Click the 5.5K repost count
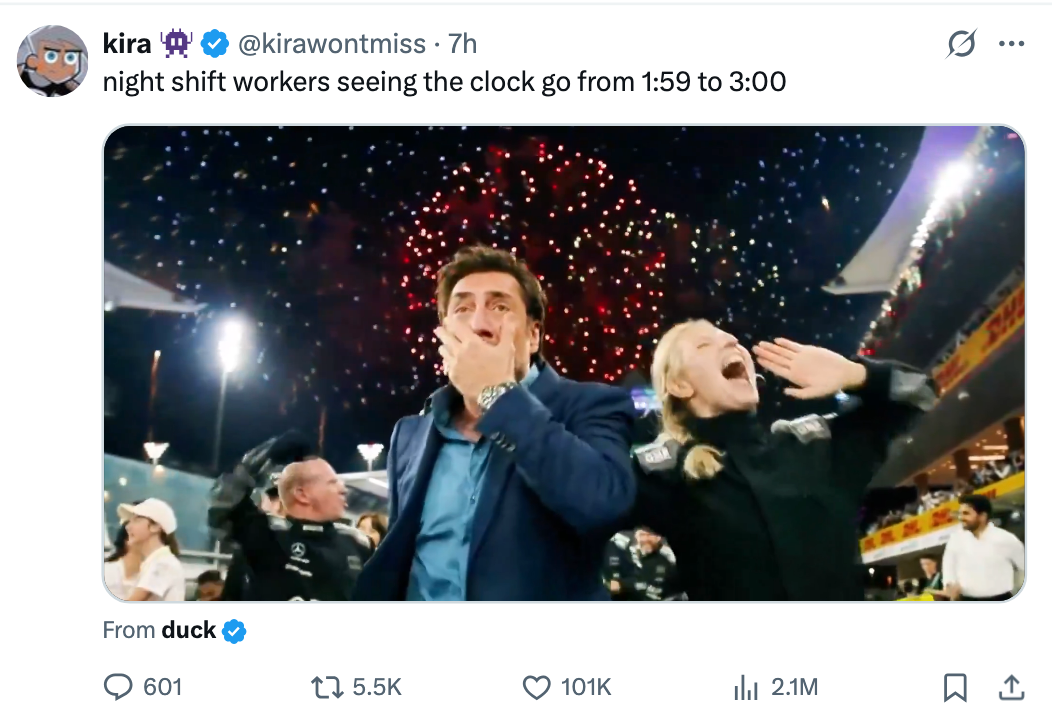1052x720 pixels. pos(378,687)
